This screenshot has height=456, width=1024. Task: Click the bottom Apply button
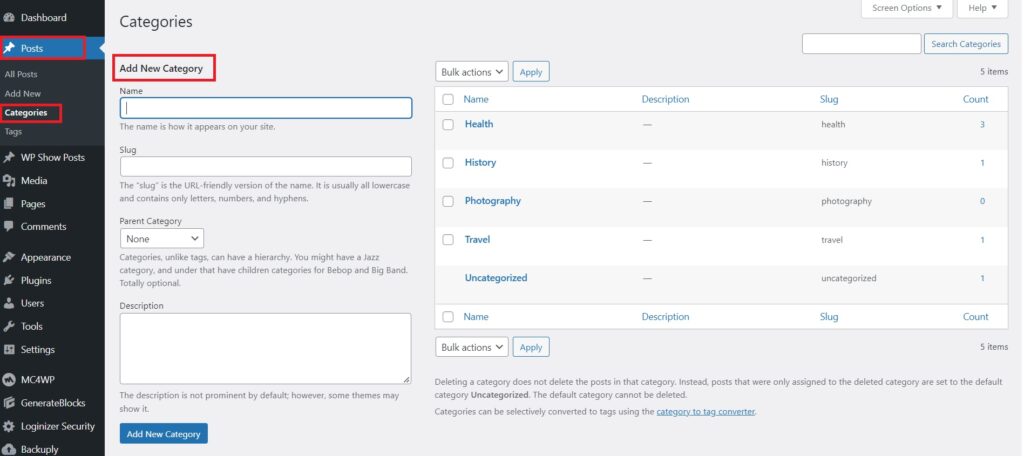coord(531,347)
